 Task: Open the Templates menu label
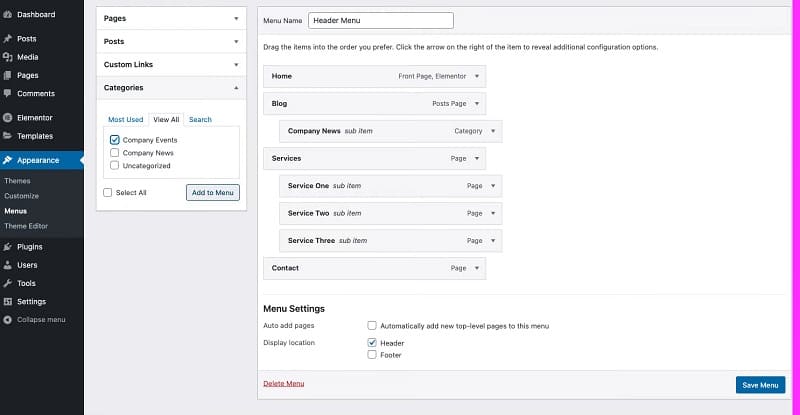tap(35, 136)
